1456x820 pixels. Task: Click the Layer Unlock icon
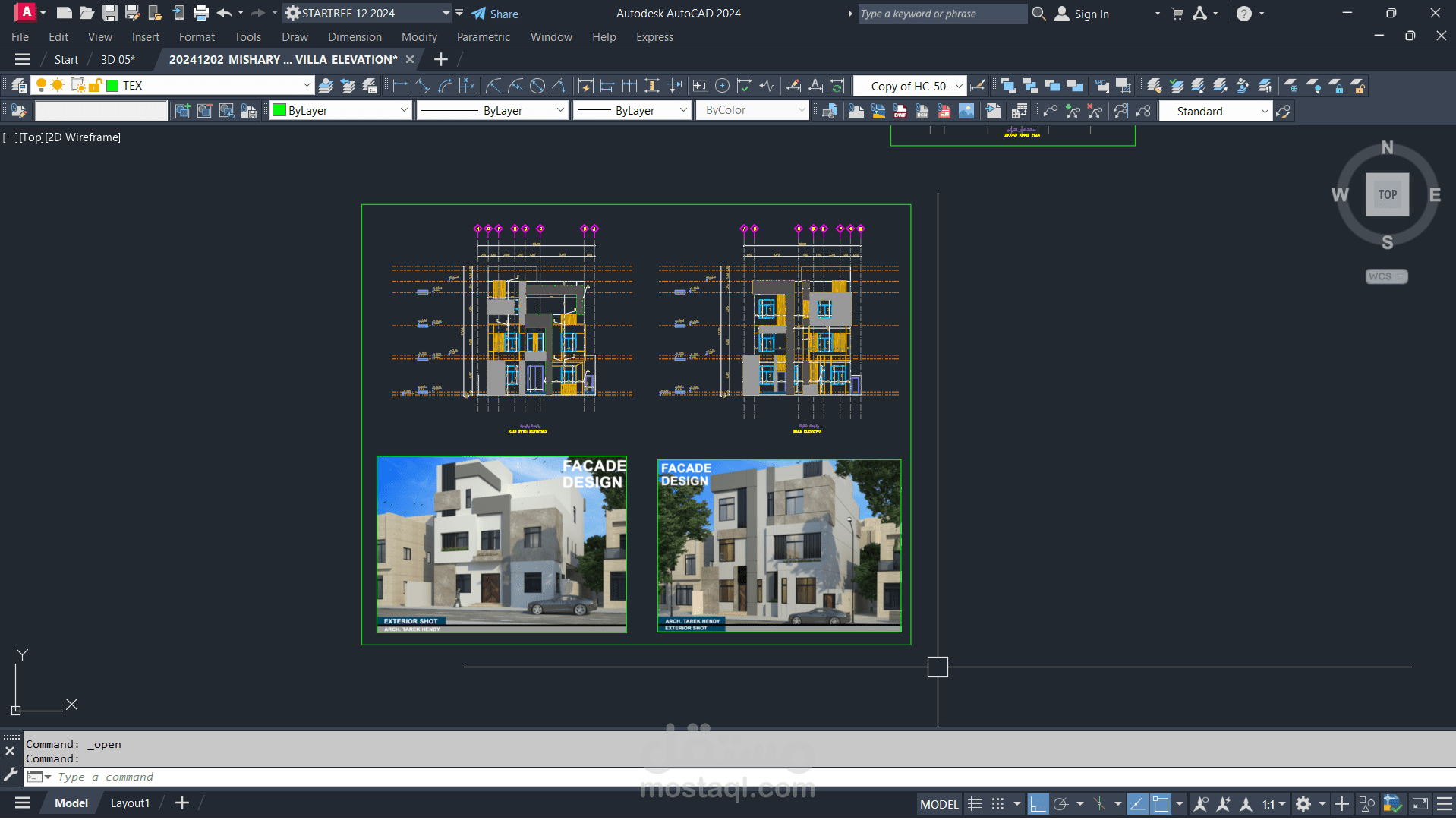pyautogui.click(x=1359, y=86)
